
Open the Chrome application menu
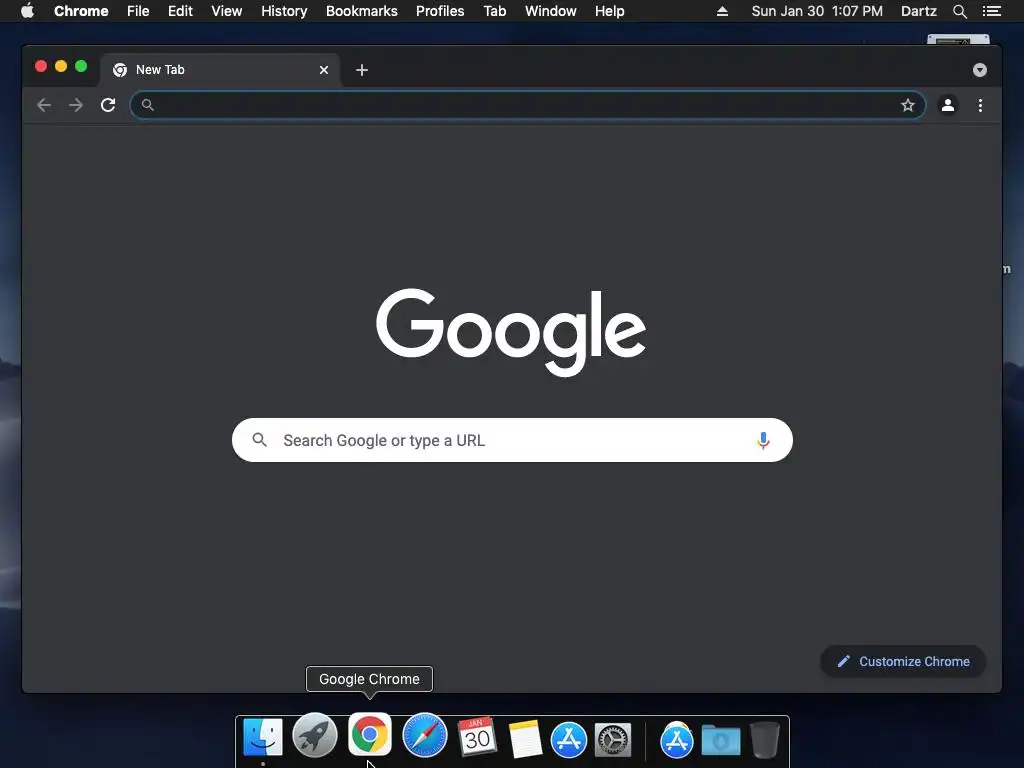81,11
